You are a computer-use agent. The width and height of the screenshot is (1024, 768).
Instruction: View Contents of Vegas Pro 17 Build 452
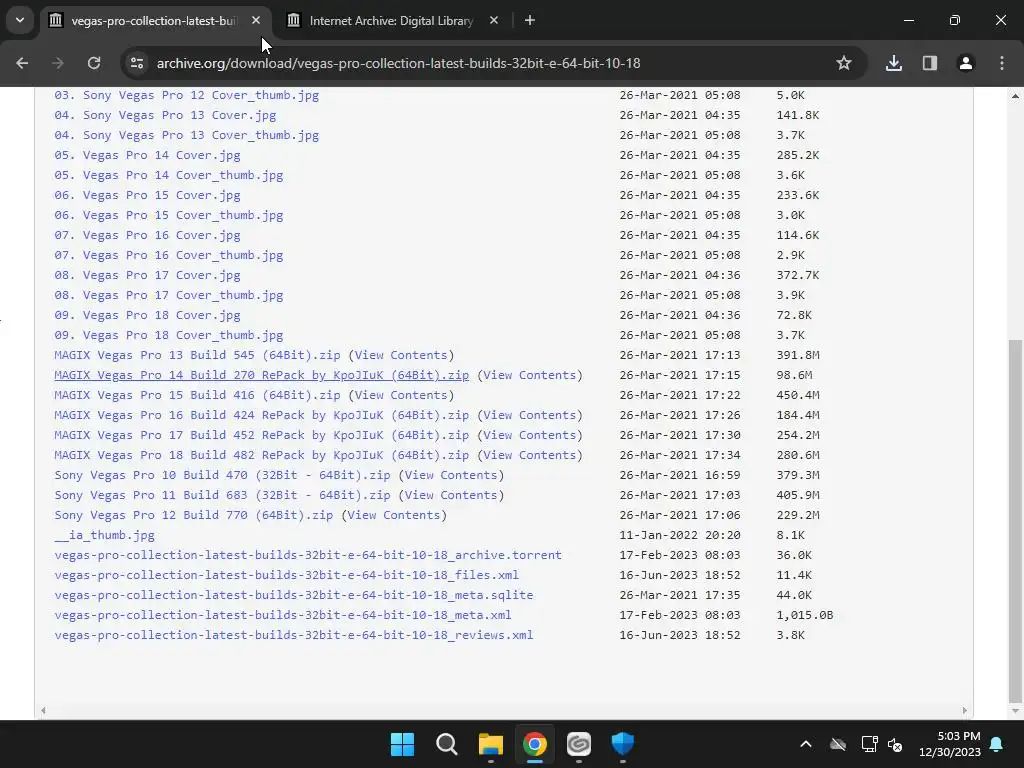pyautogui.click(x=530, y=436)
